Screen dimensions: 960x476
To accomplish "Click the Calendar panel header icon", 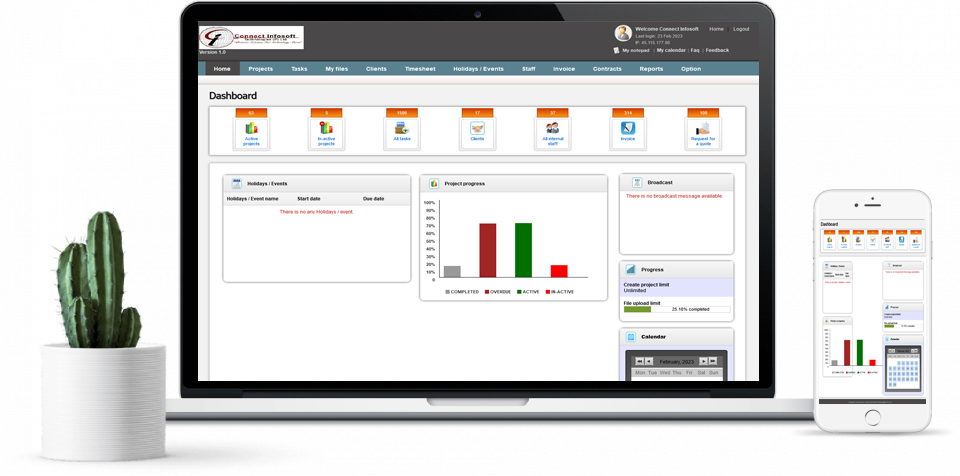I will click(631, 336).
